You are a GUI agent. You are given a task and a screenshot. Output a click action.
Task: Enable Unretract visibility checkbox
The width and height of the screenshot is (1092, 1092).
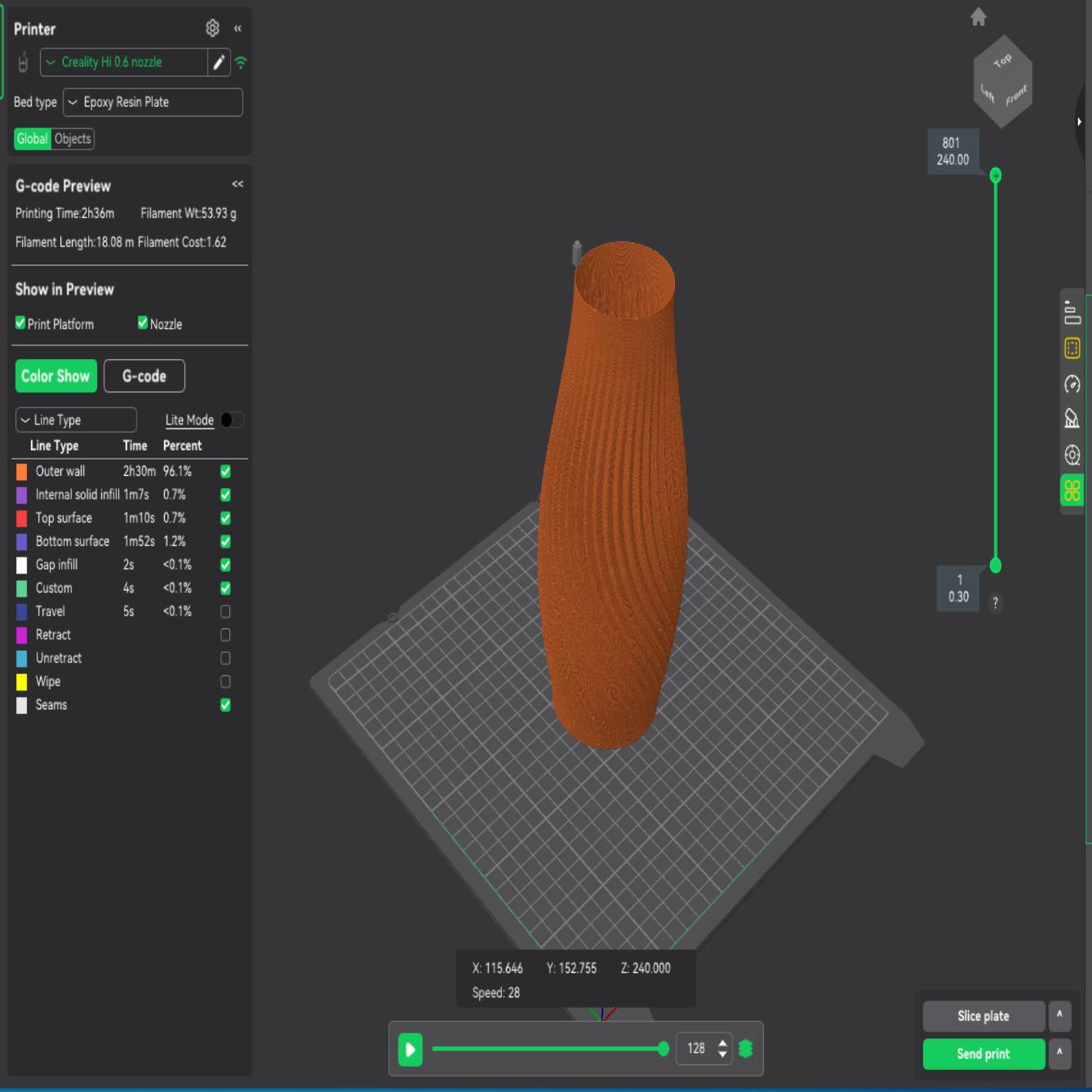point(225,658)
